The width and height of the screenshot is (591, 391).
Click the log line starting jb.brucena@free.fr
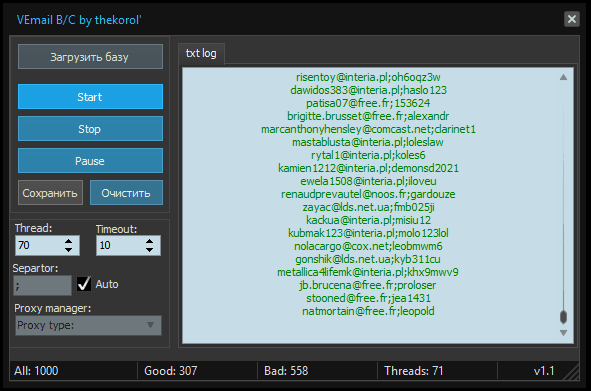tap(368, 285)
